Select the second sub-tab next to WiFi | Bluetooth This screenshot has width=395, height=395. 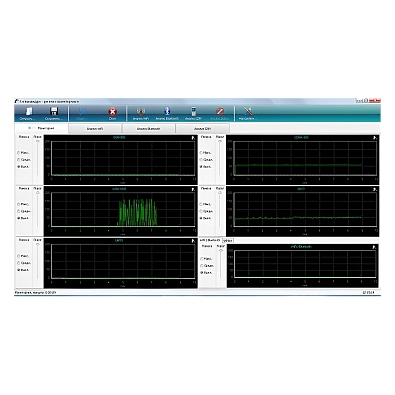coord(228,240)
